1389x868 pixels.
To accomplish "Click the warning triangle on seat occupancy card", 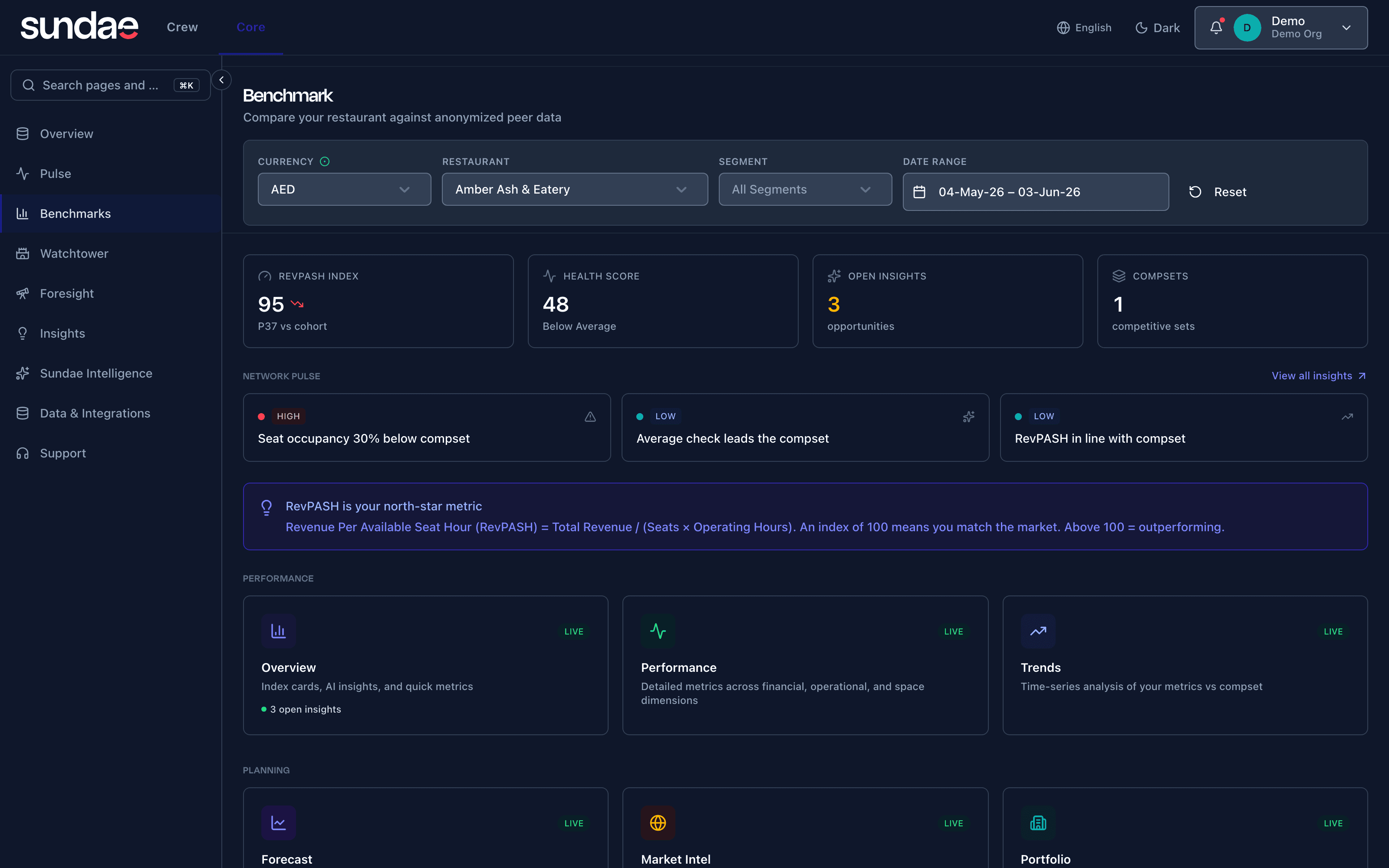I will 590,416.
